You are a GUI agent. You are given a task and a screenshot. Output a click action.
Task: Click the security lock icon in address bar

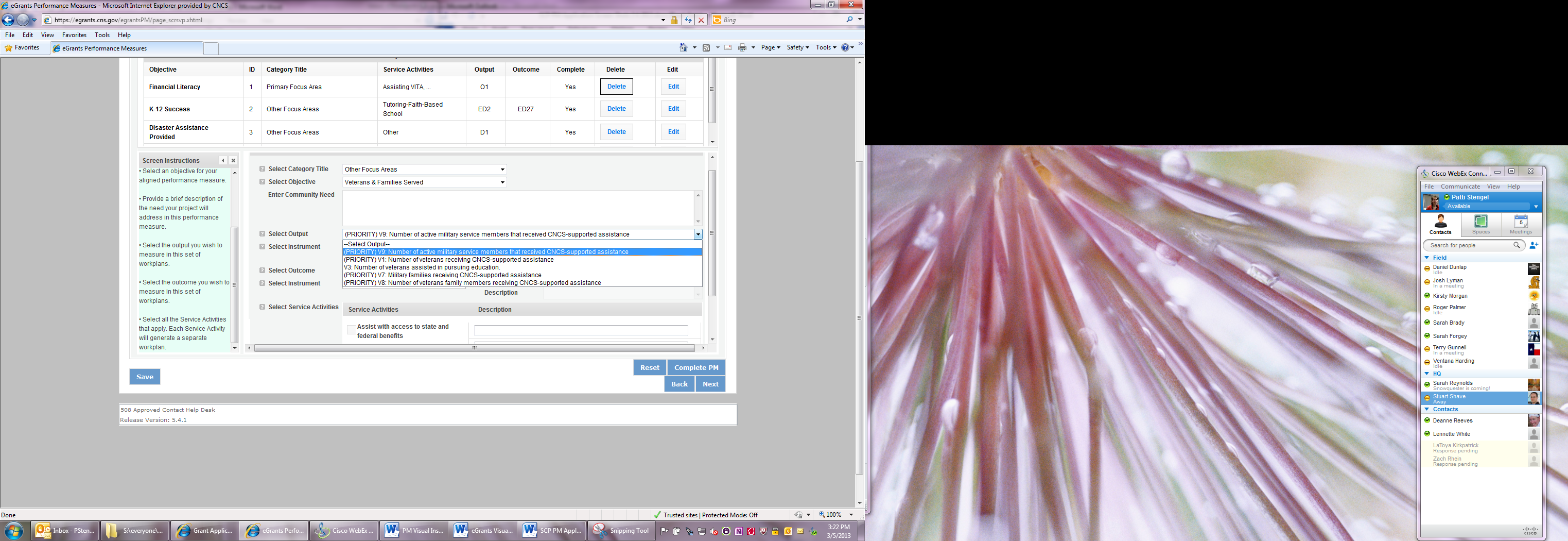pyautogui.click(x=674, y=20)
